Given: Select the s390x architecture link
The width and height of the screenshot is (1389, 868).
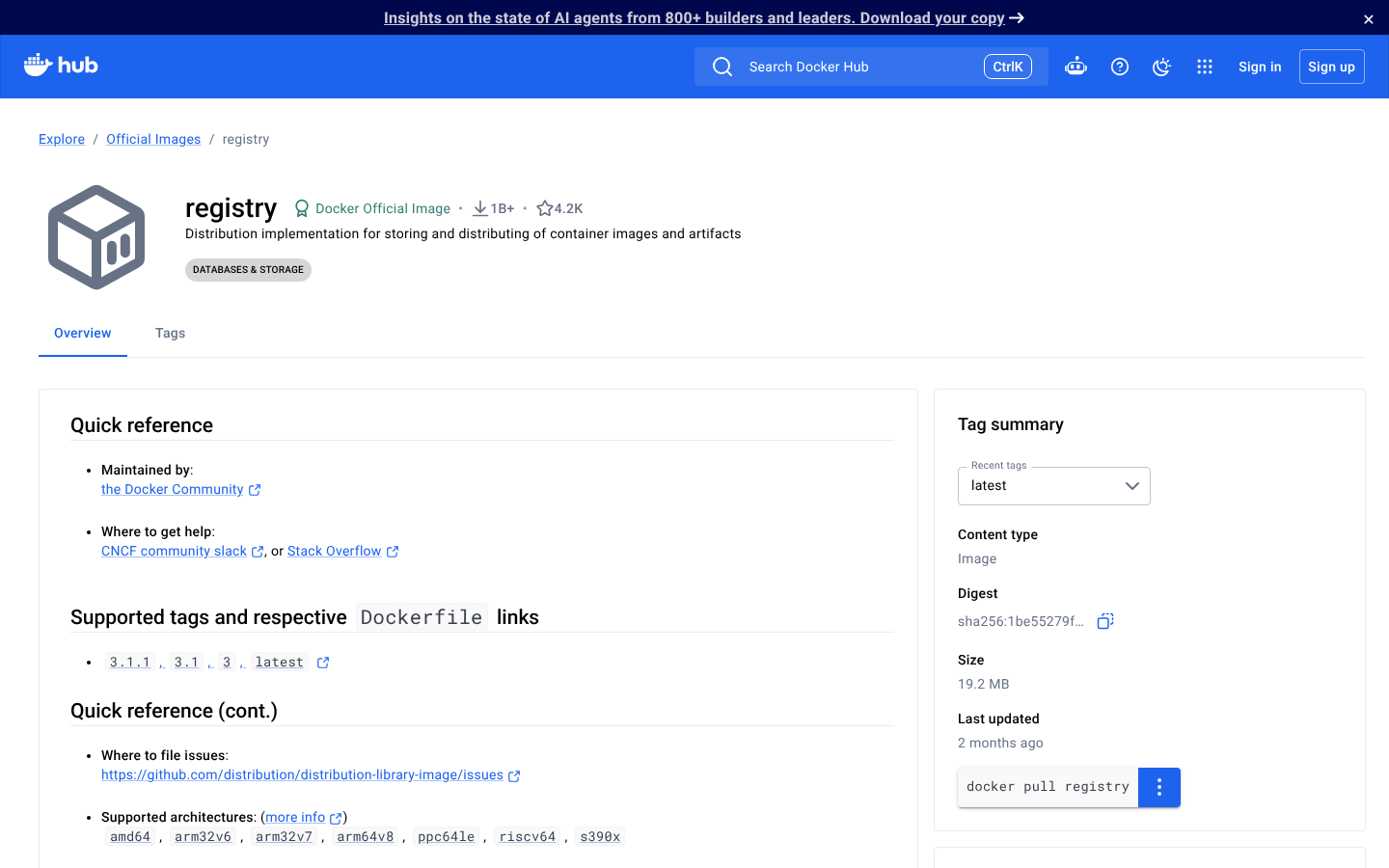Looking at the screenshot, I should point(600,837).
